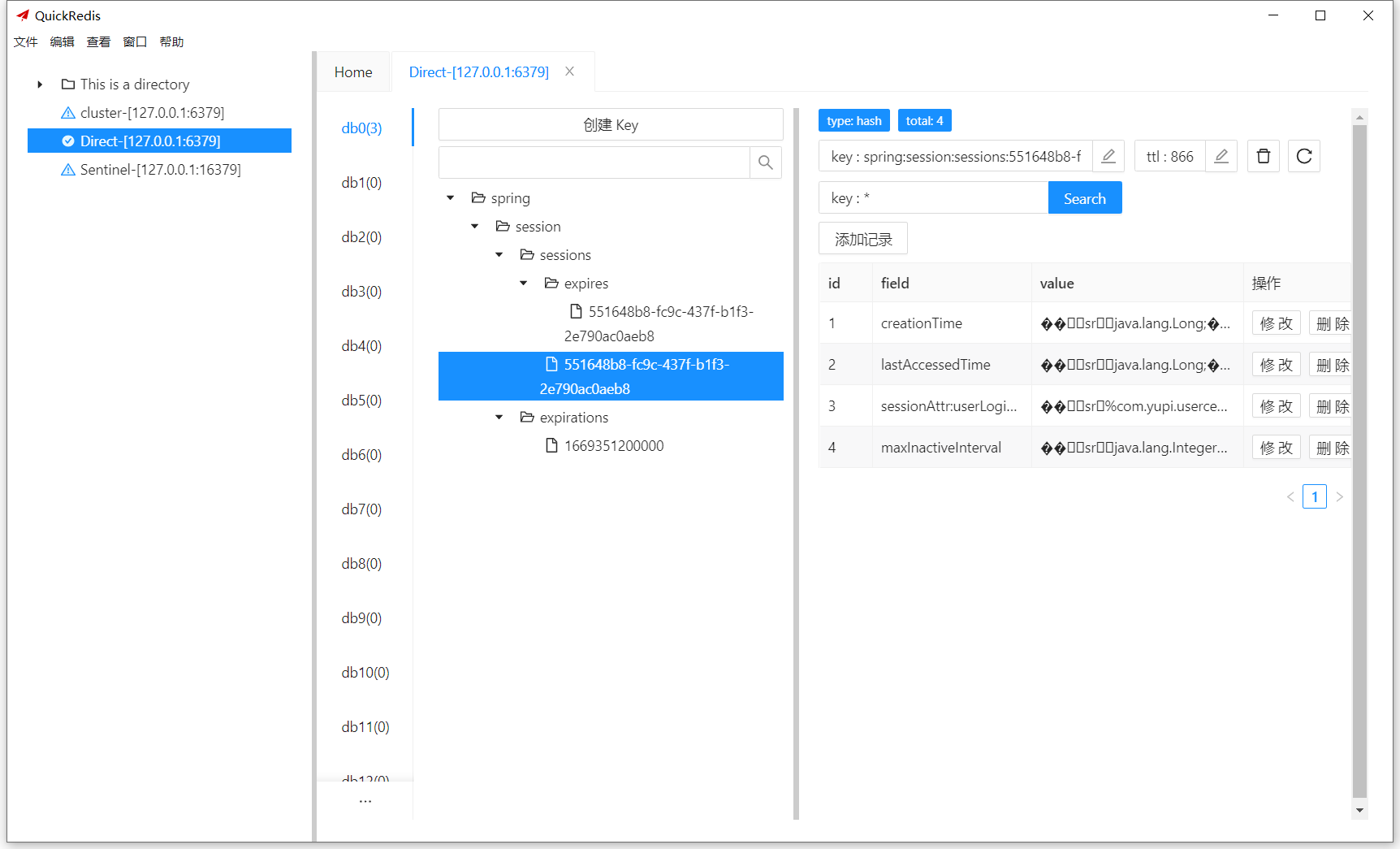Screen dimensions: 1400x849
Task: Click the Sentinel connection warning icon
Action: pos(68,170)
